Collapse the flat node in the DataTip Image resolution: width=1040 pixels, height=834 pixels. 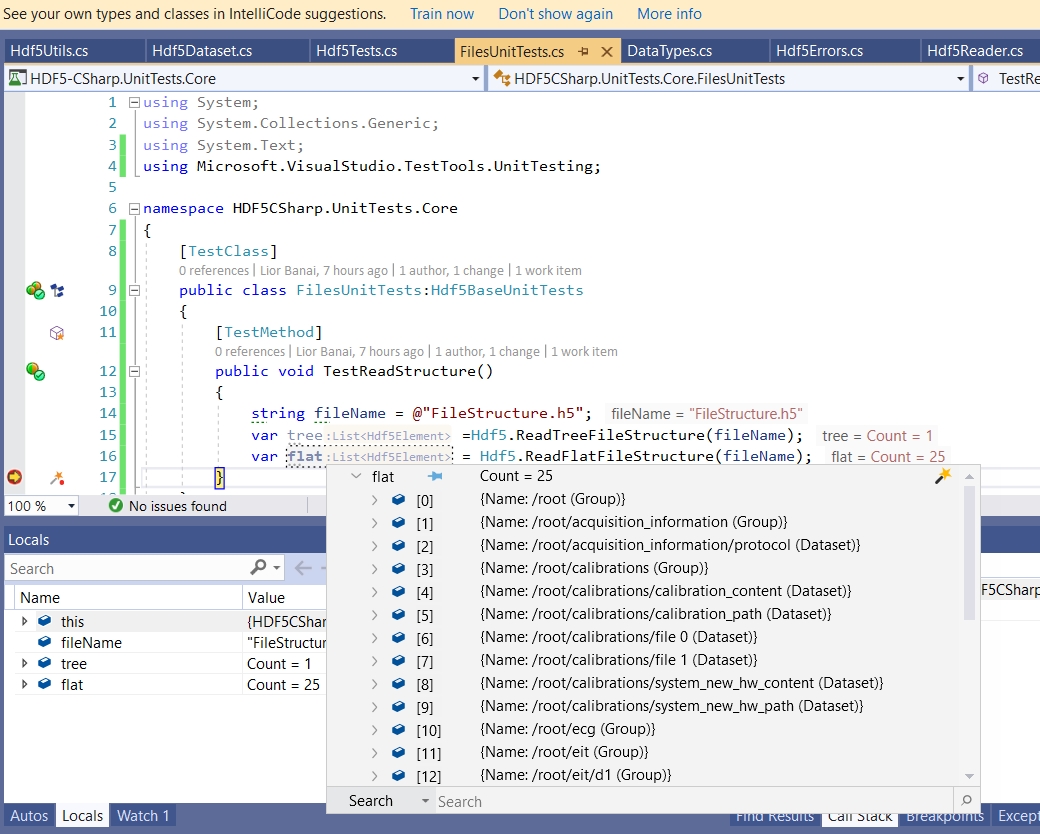[x=357, y=477]
